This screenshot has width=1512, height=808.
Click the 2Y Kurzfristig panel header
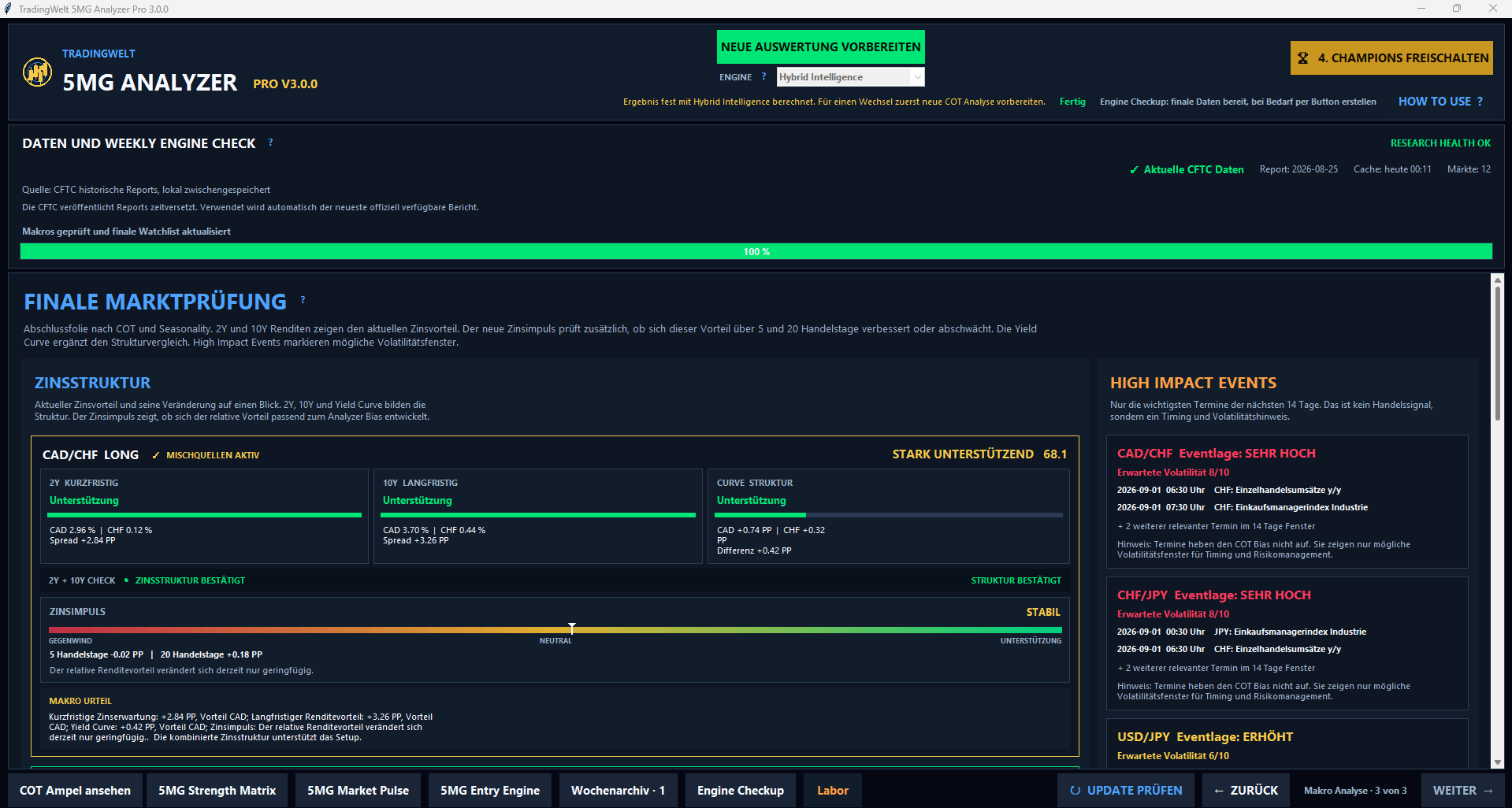click(84, 483)
